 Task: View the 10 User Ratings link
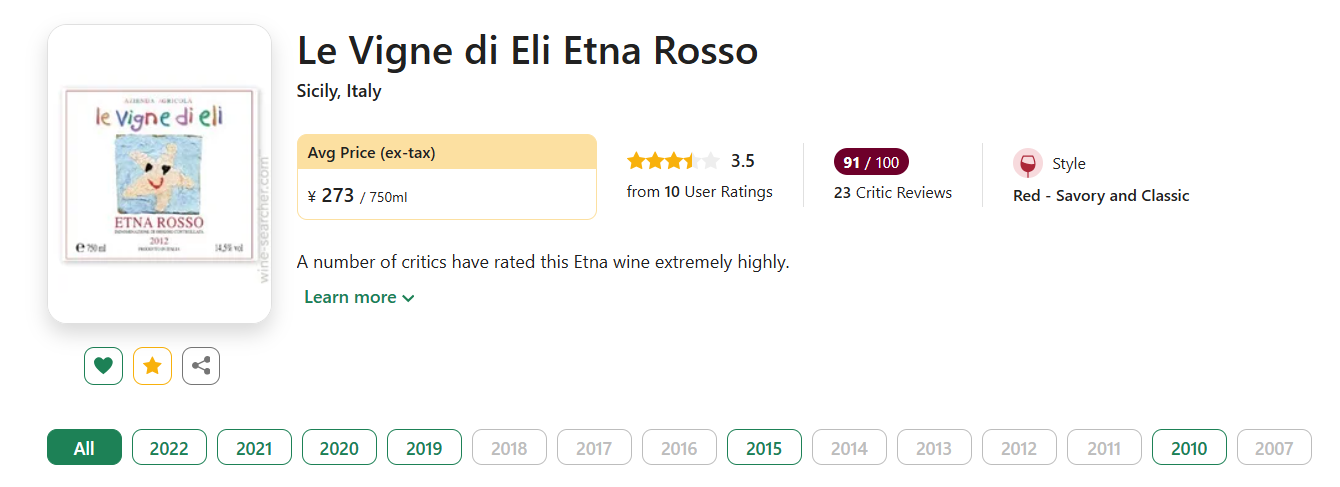[x=699, y=192]
